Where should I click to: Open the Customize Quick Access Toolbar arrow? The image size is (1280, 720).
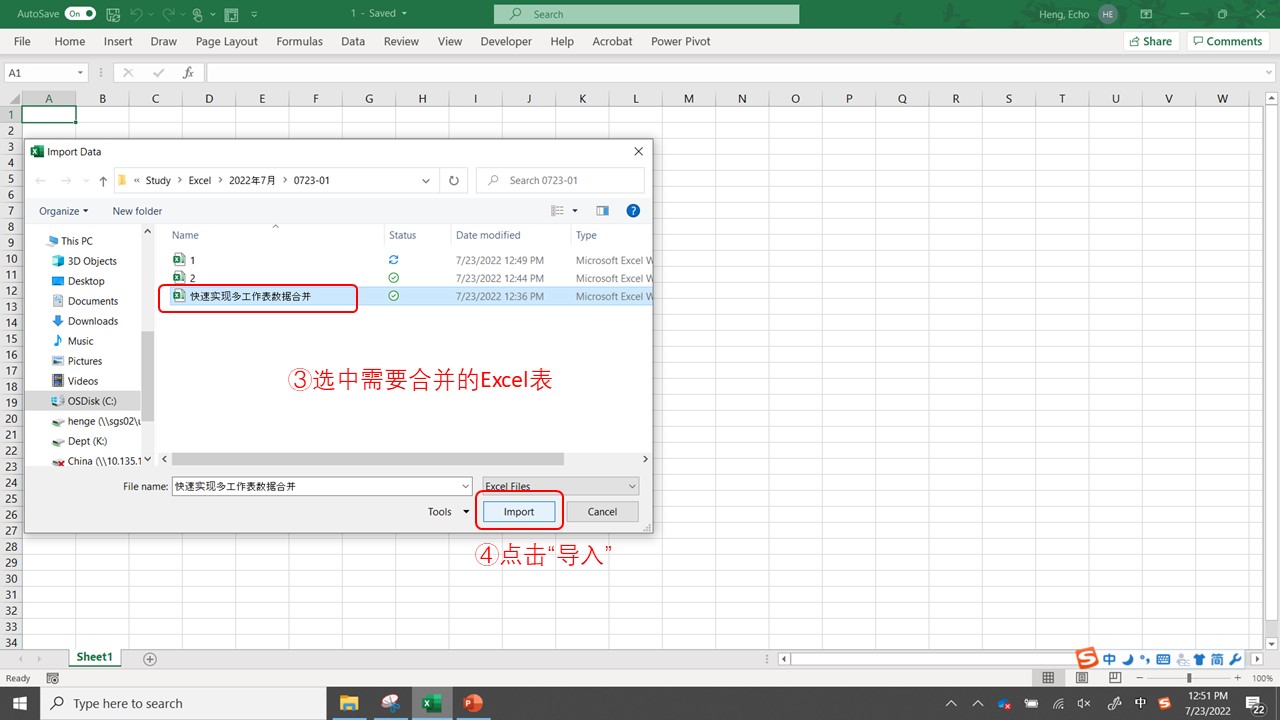click(254, 14)
